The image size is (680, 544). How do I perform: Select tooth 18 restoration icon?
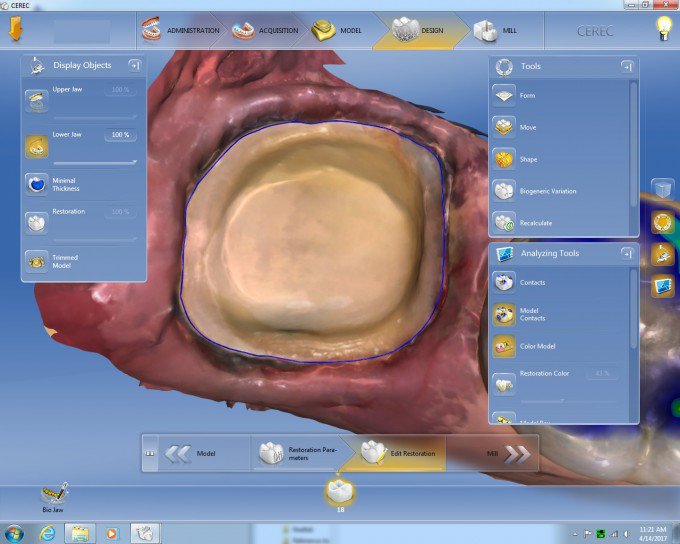point(340,492)
